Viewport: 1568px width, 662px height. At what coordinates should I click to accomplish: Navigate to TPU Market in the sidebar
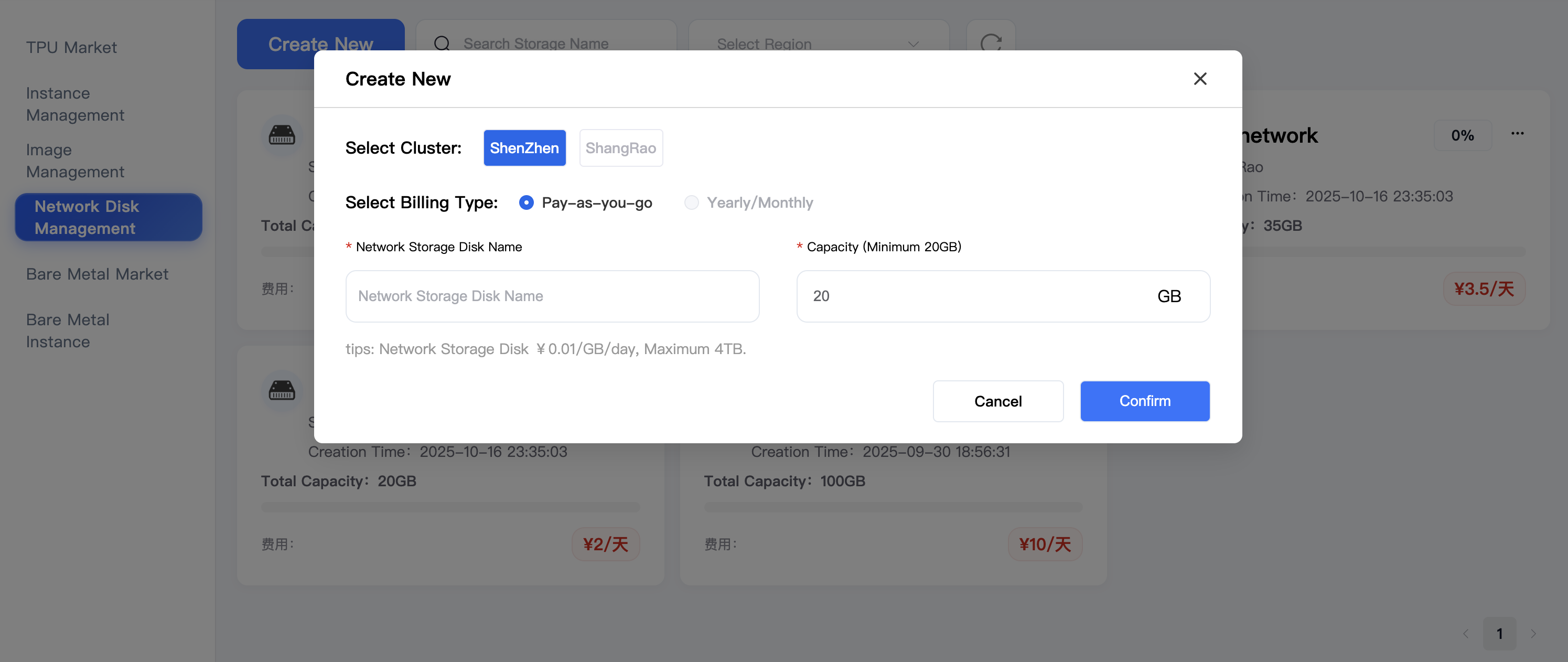click(x=71, y=47)
